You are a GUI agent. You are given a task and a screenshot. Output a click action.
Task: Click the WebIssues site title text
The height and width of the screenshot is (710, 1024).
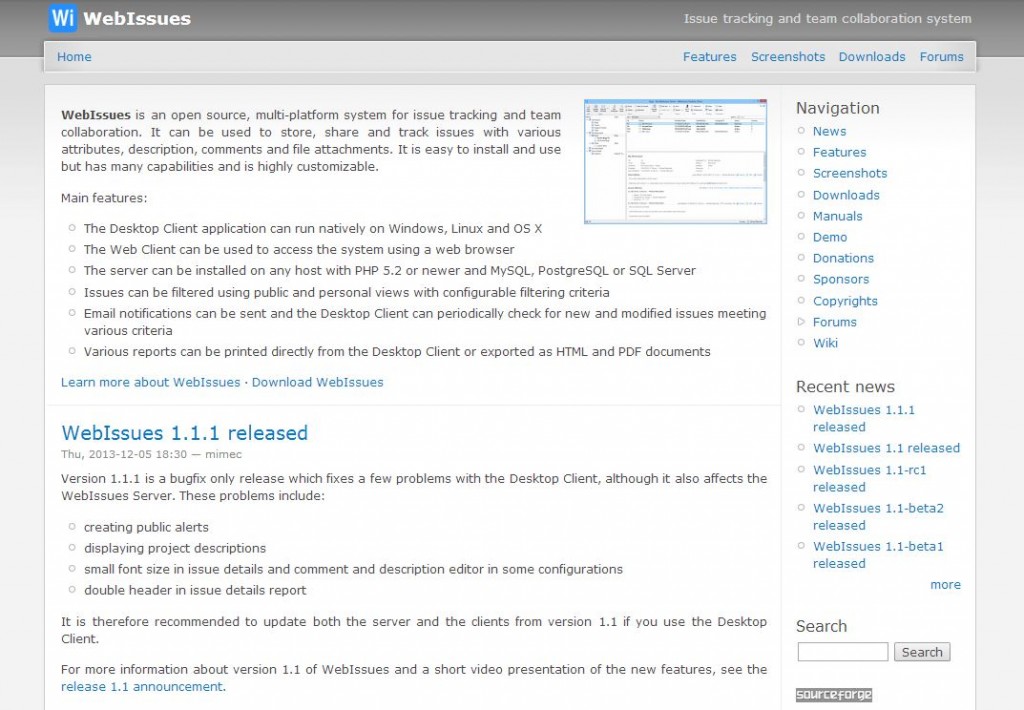(x=137, y=18)
